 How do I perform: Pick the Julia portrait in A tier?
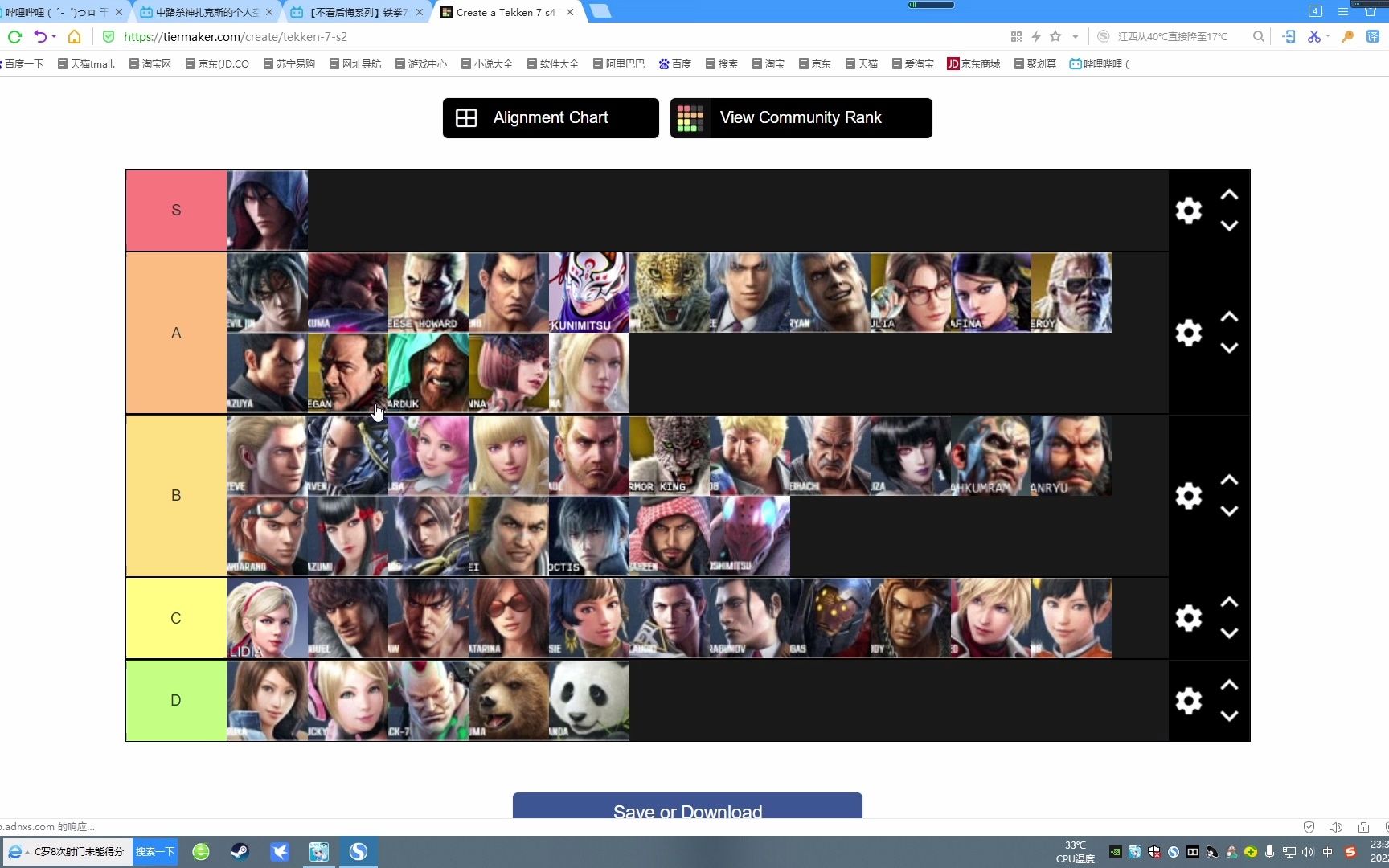(911, 293)
